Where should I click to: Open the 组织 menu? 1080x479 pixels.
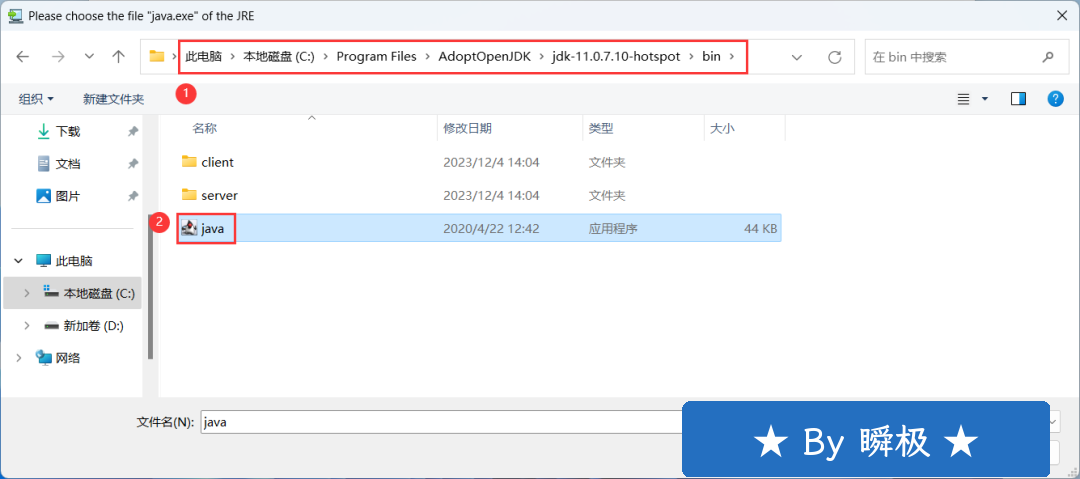[36, 99]
